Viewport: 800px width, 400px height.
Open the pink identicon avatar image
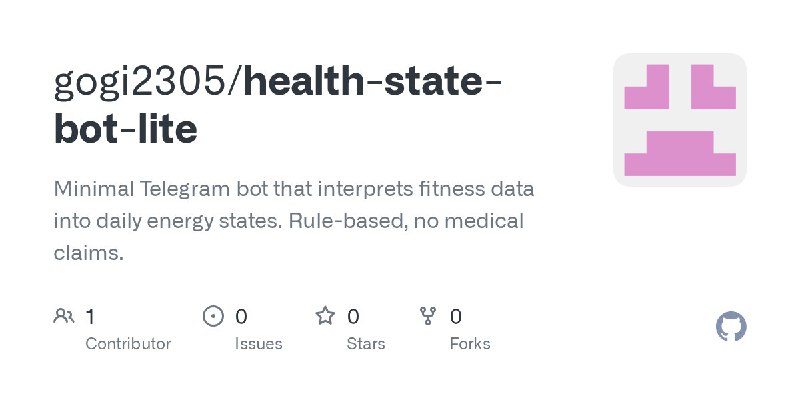(680, 120)
